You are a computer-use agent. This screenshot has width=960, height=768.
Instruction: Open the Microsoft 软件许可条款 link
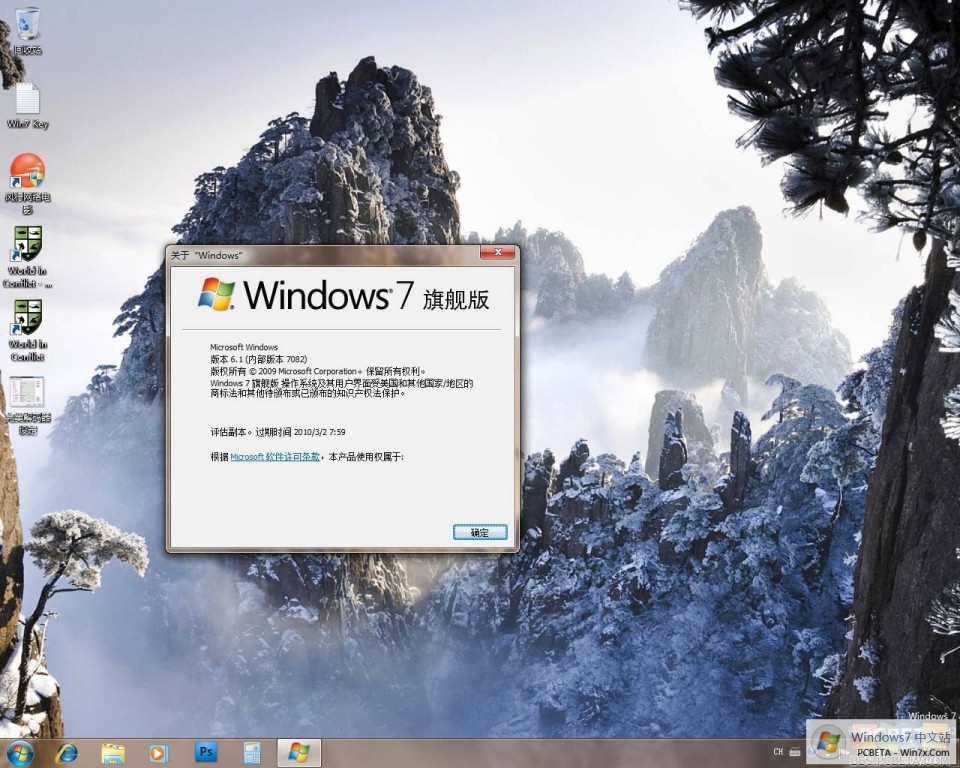tap(275, 457)
